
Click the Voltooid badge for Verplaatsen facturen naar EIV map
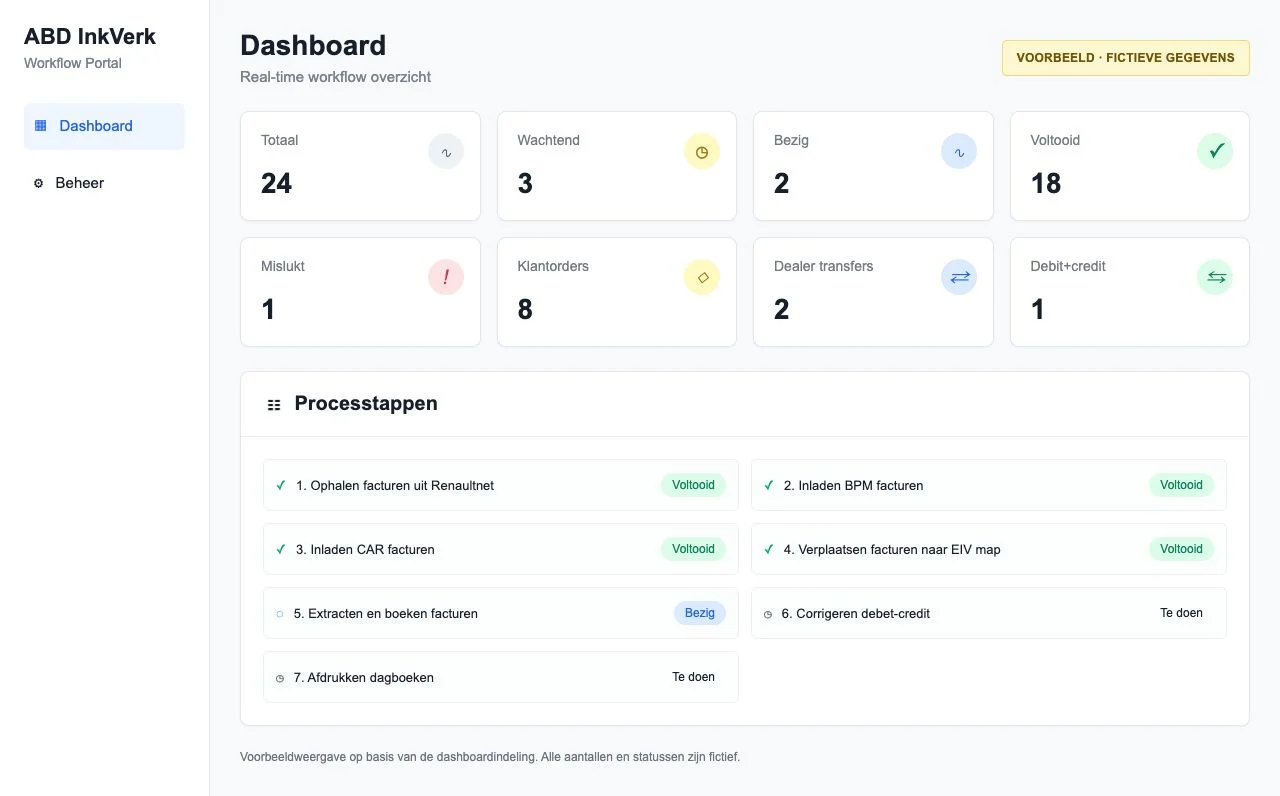(x=1181, y=549)
